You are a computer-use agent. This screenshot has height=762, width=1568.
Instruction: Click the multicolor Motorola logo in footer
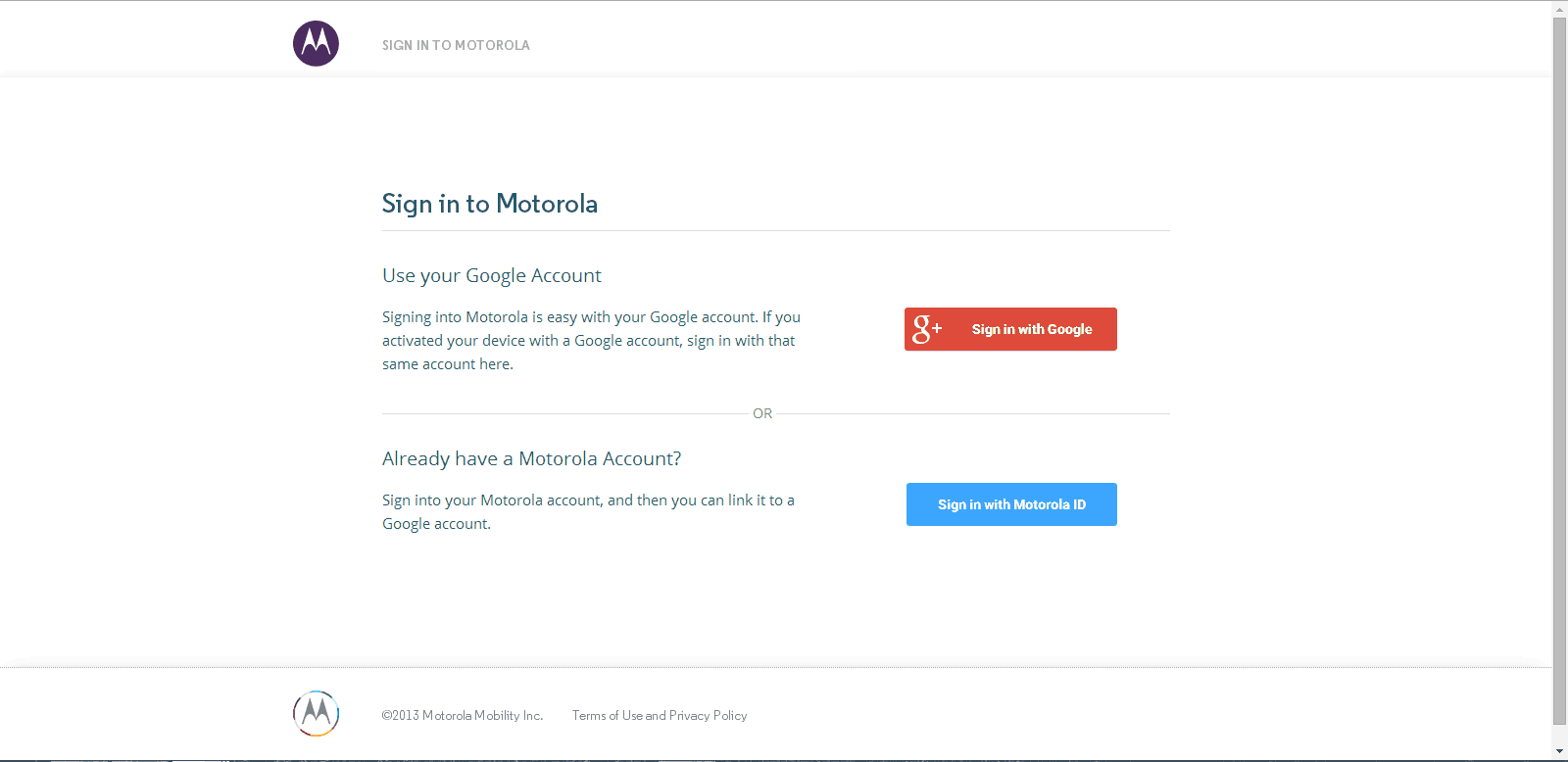316,714
